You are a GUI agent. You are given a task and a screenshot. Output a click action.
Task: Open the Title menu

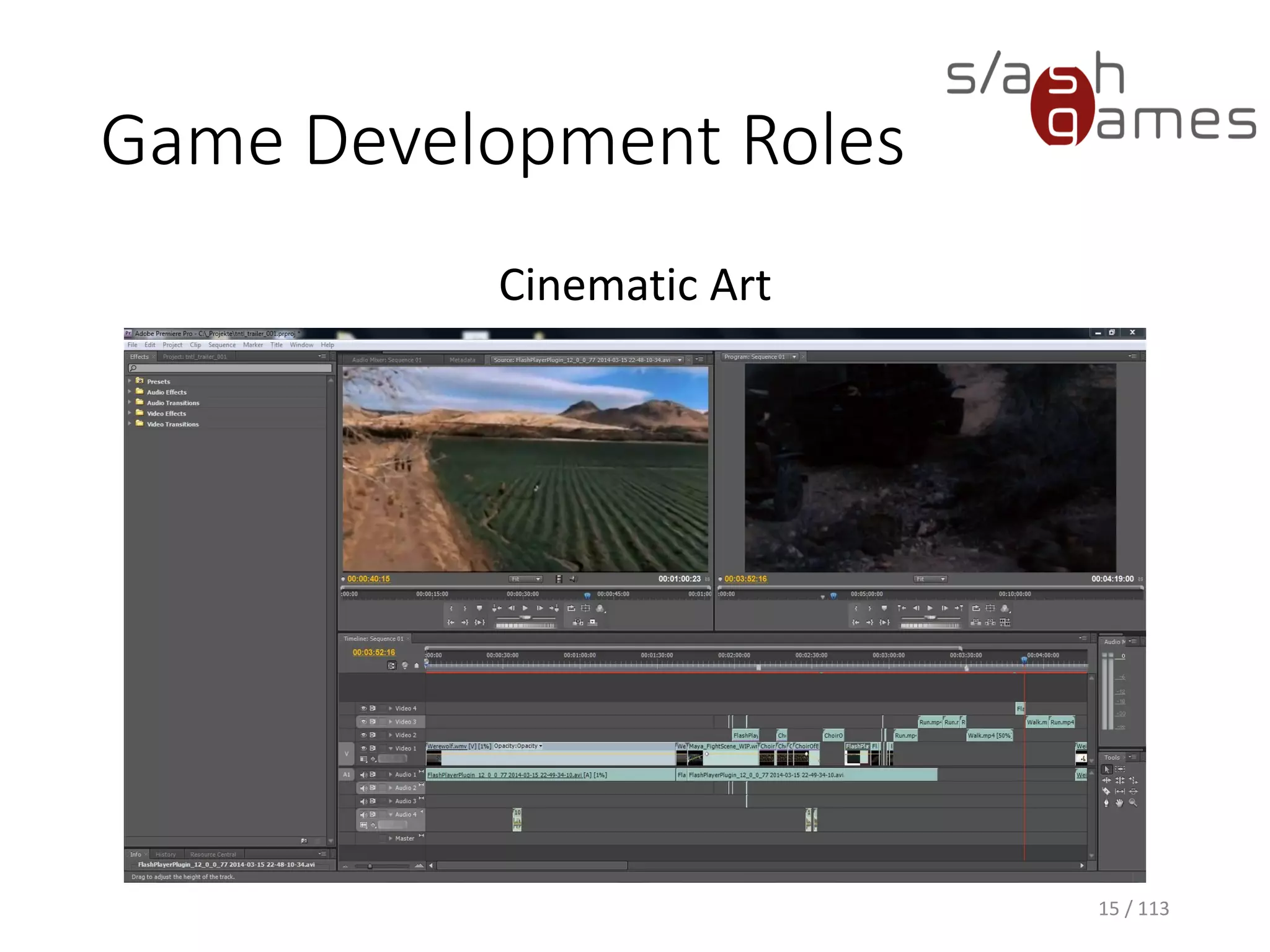(277, 345)
